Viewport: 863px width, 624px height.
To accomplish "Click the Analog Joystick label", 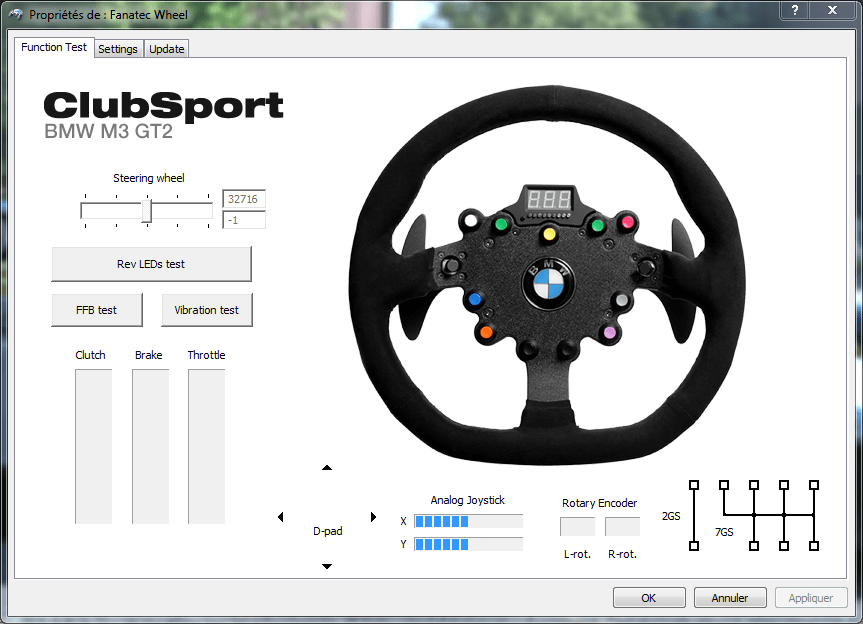I will pos(467,500).
